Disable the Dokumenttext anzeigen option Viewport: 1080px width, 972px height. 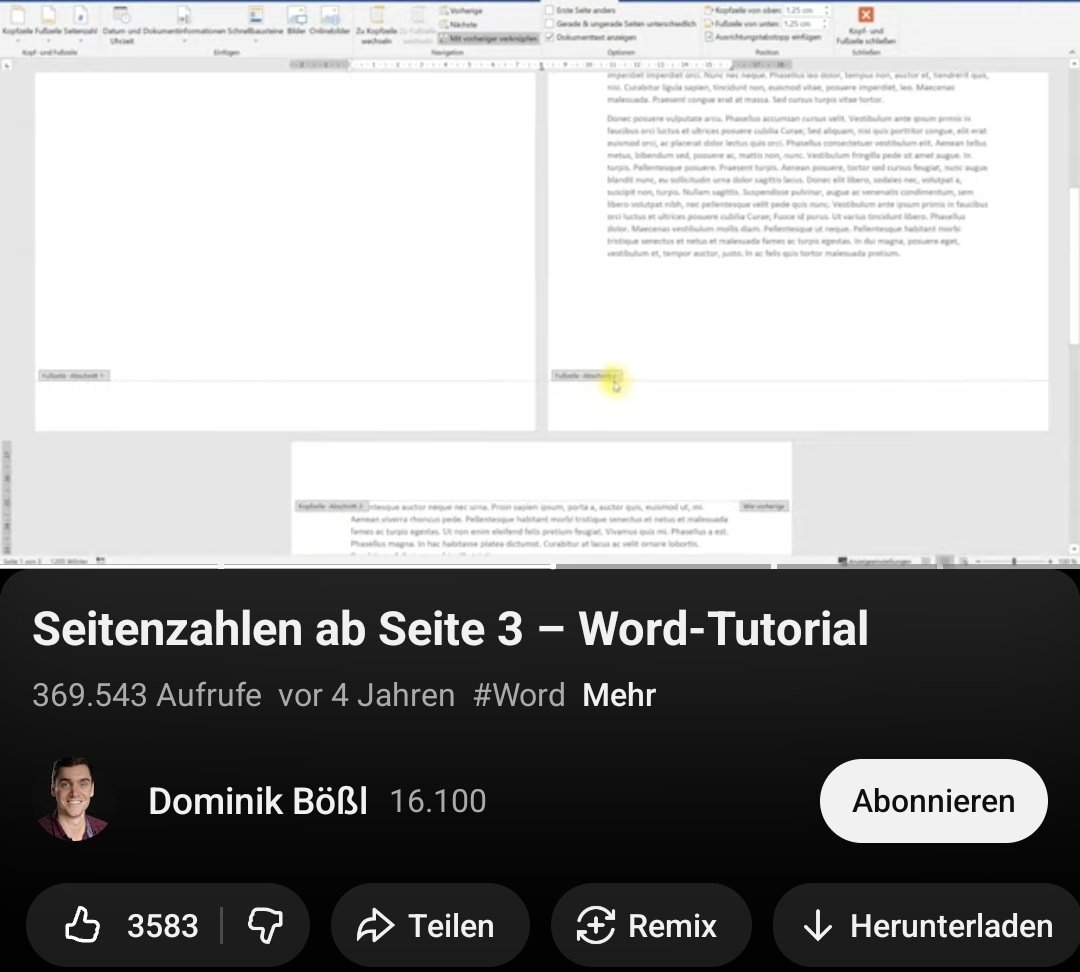(549, 37)
